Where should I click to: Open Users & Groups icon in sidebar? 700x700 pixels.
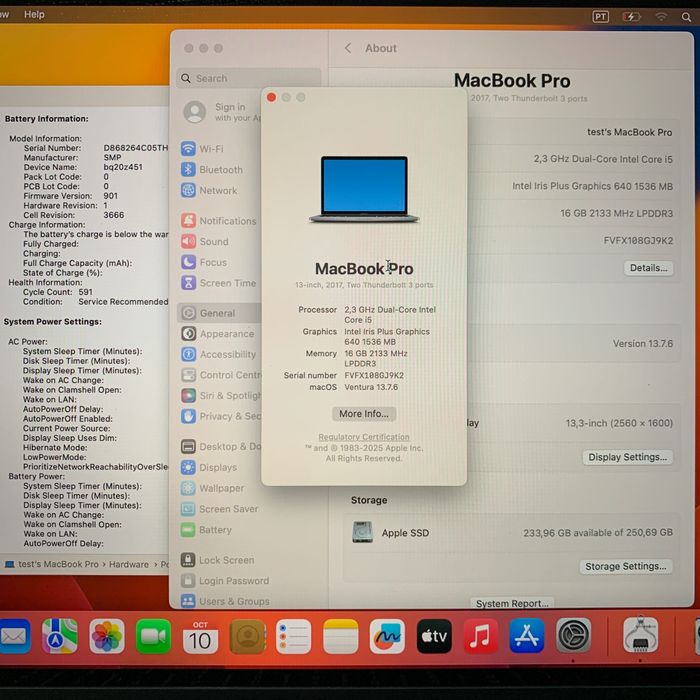coord(188,601)
